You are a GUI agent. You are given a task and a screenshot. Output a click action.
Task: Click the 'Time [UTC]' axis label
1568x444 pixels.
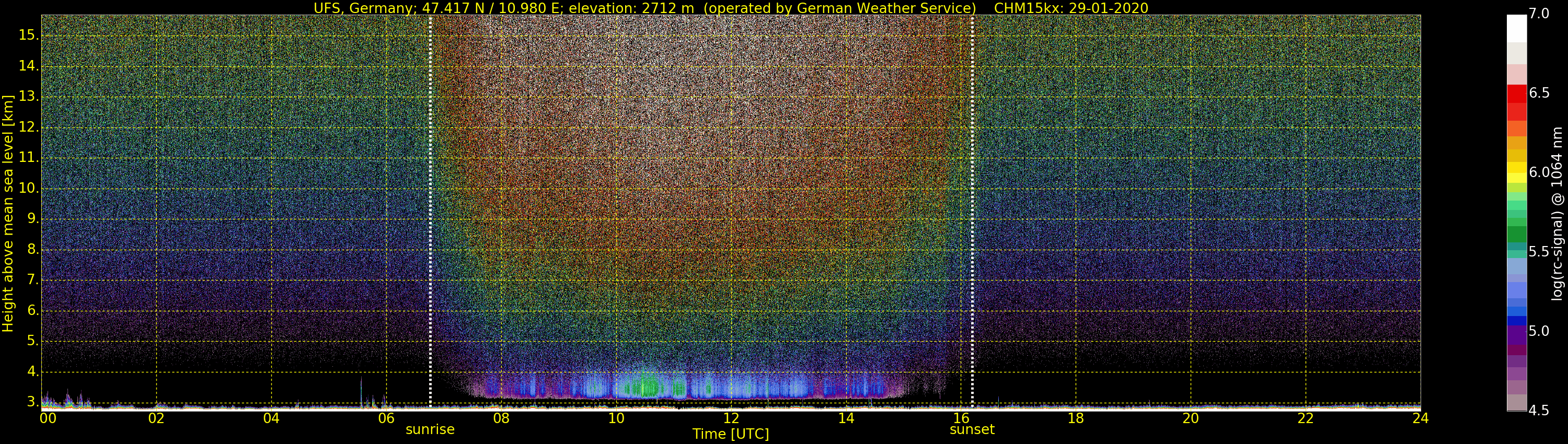(731, 434)
